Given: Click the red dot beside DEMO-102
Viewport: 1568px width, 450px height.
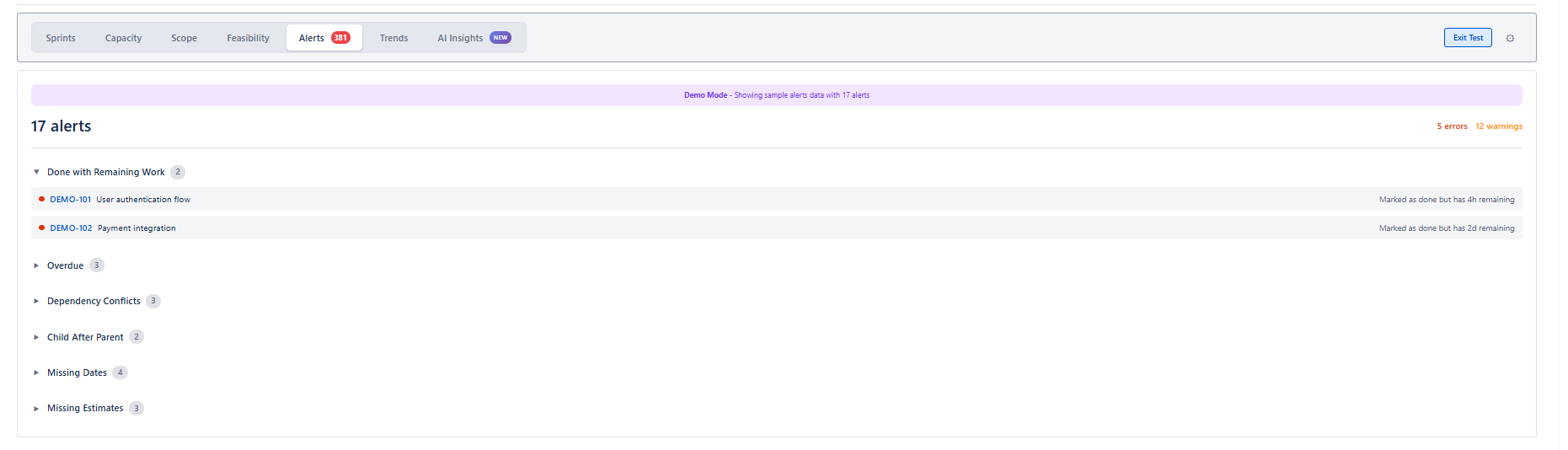Looking at the screenshot, I should coord(41,228).
